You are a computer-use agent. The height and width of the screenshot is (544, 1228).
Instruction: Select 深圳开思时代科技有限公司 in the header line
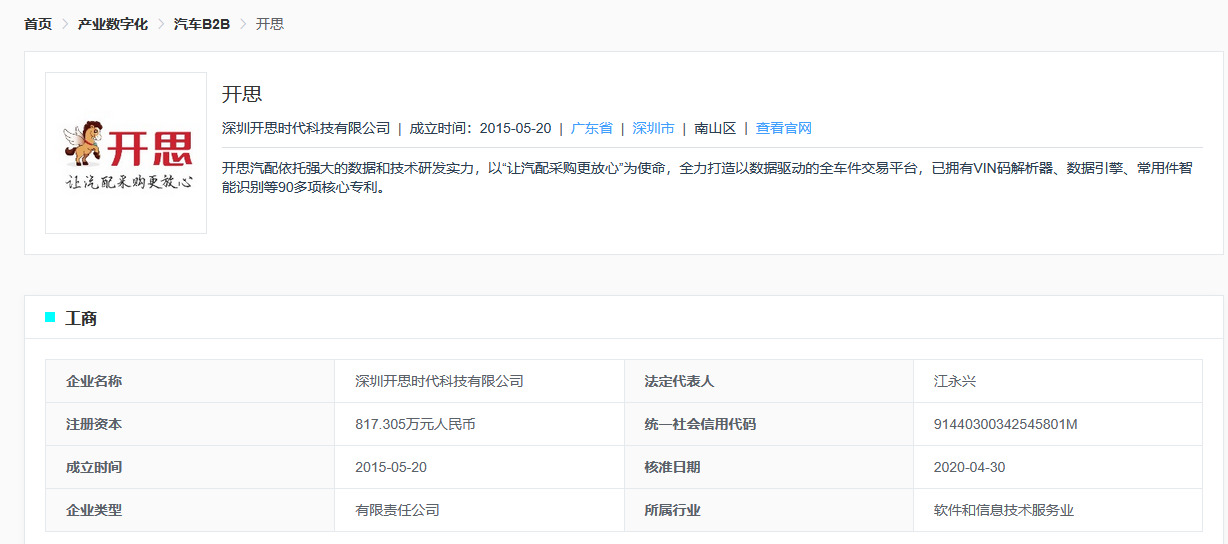(x=306, y=128)
